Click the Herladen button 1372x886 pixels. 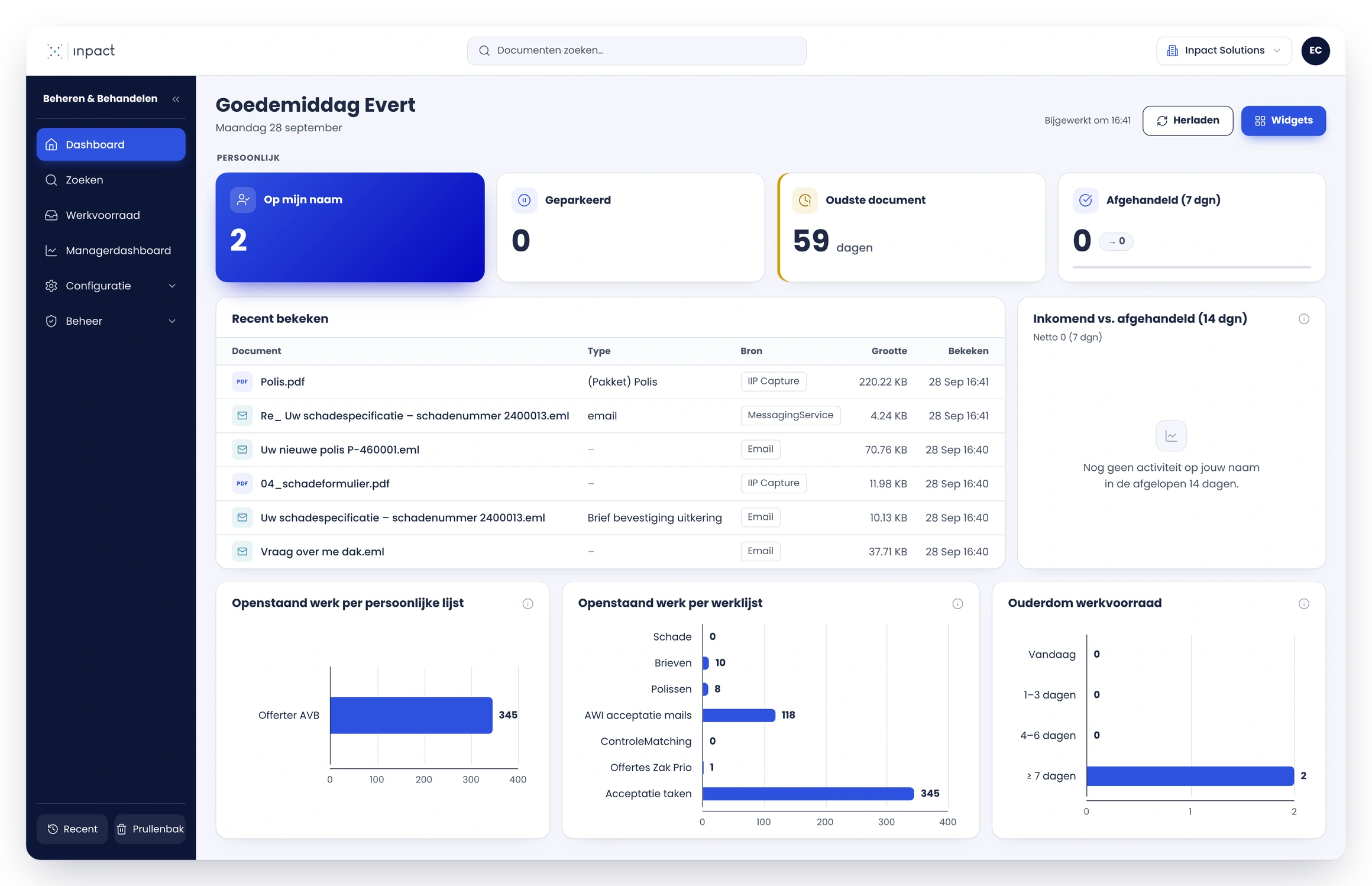(1187, 121)
